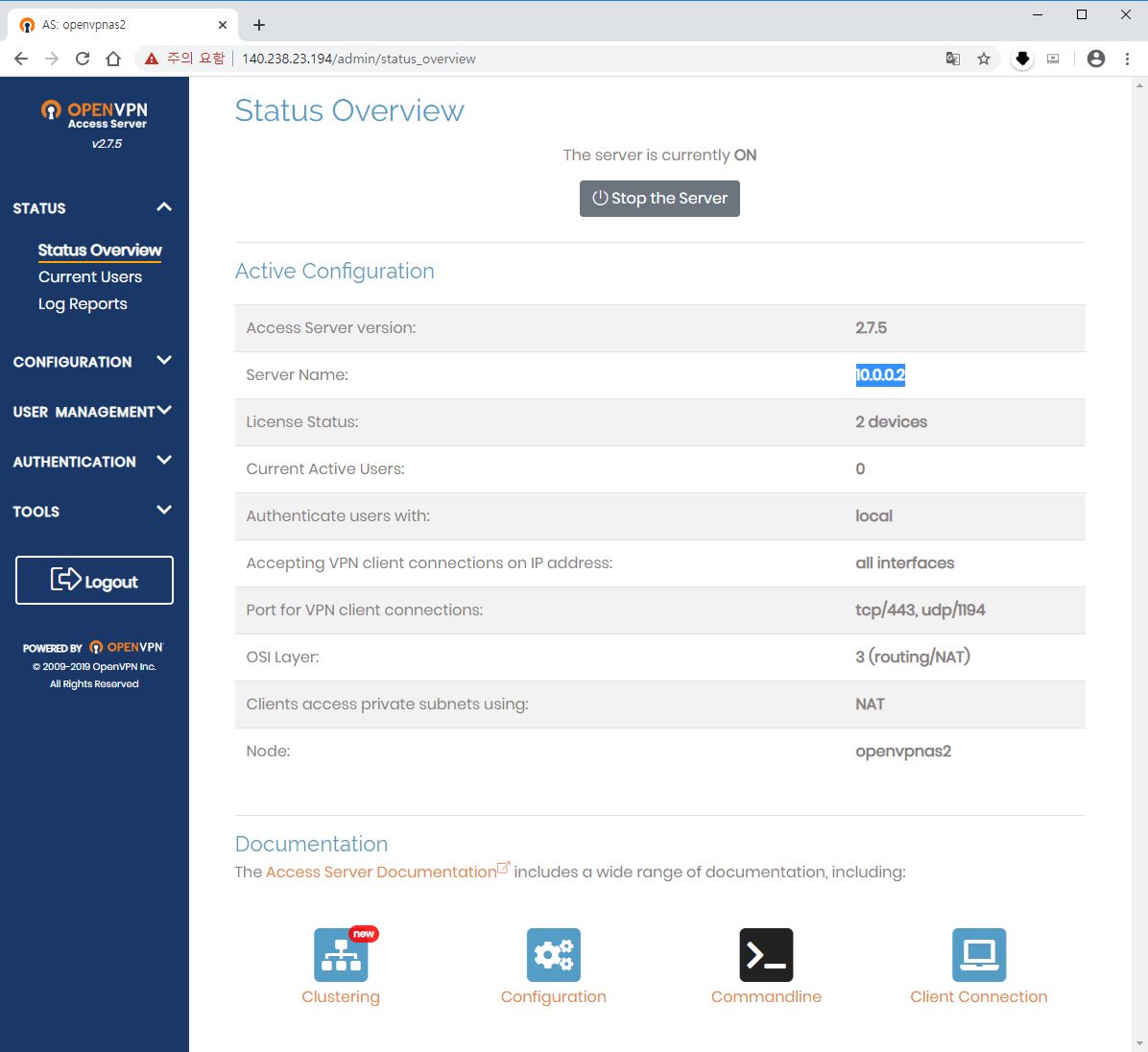Open the Clustering documentation icon
The width and height of the screenshot is (1148, 1052).
coord(341,955)
